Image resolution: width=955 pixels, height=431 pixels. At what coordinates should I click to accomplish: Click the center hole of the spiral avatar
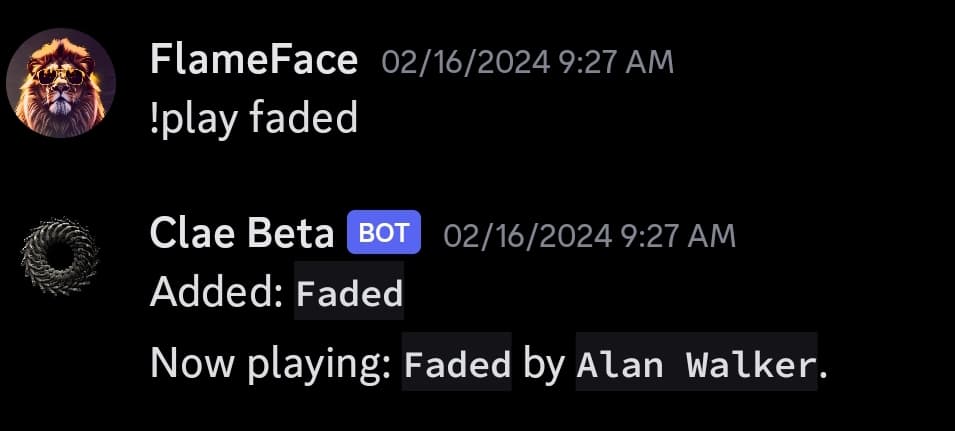pyautogui.click(x=60, y=256)
